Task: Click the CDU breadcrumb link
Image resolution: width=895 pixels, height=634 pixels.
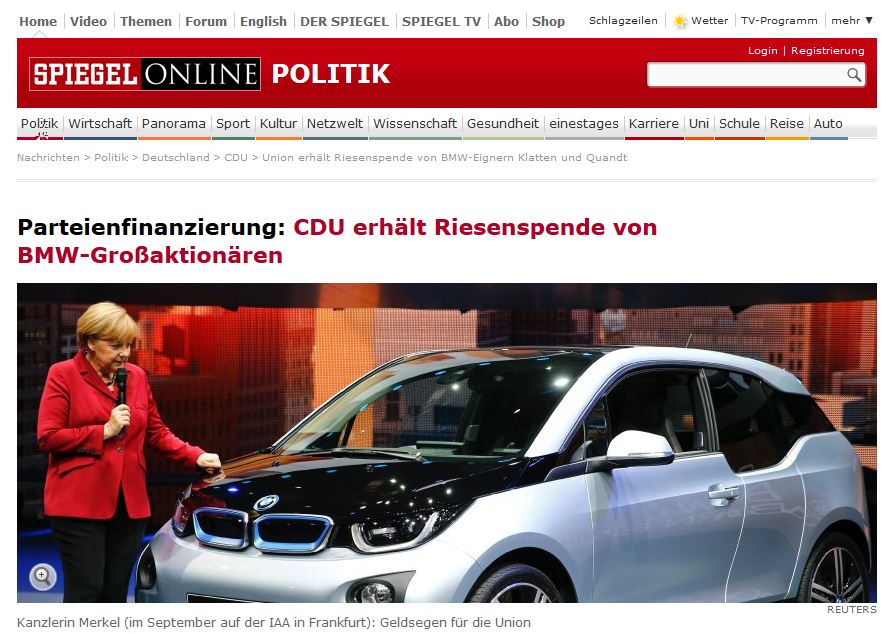Action: (x=236, y=158)
